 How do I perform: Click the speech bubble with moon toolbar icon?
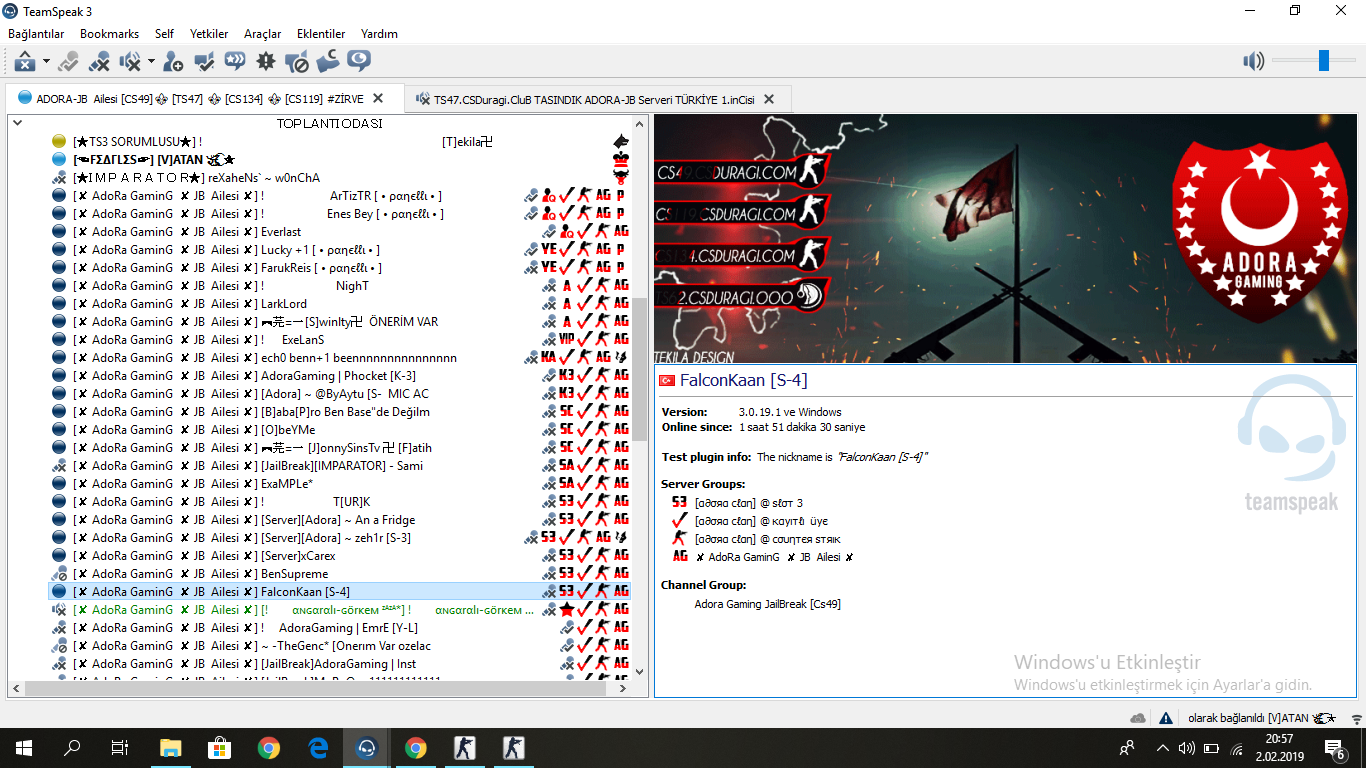pos(359,62)
